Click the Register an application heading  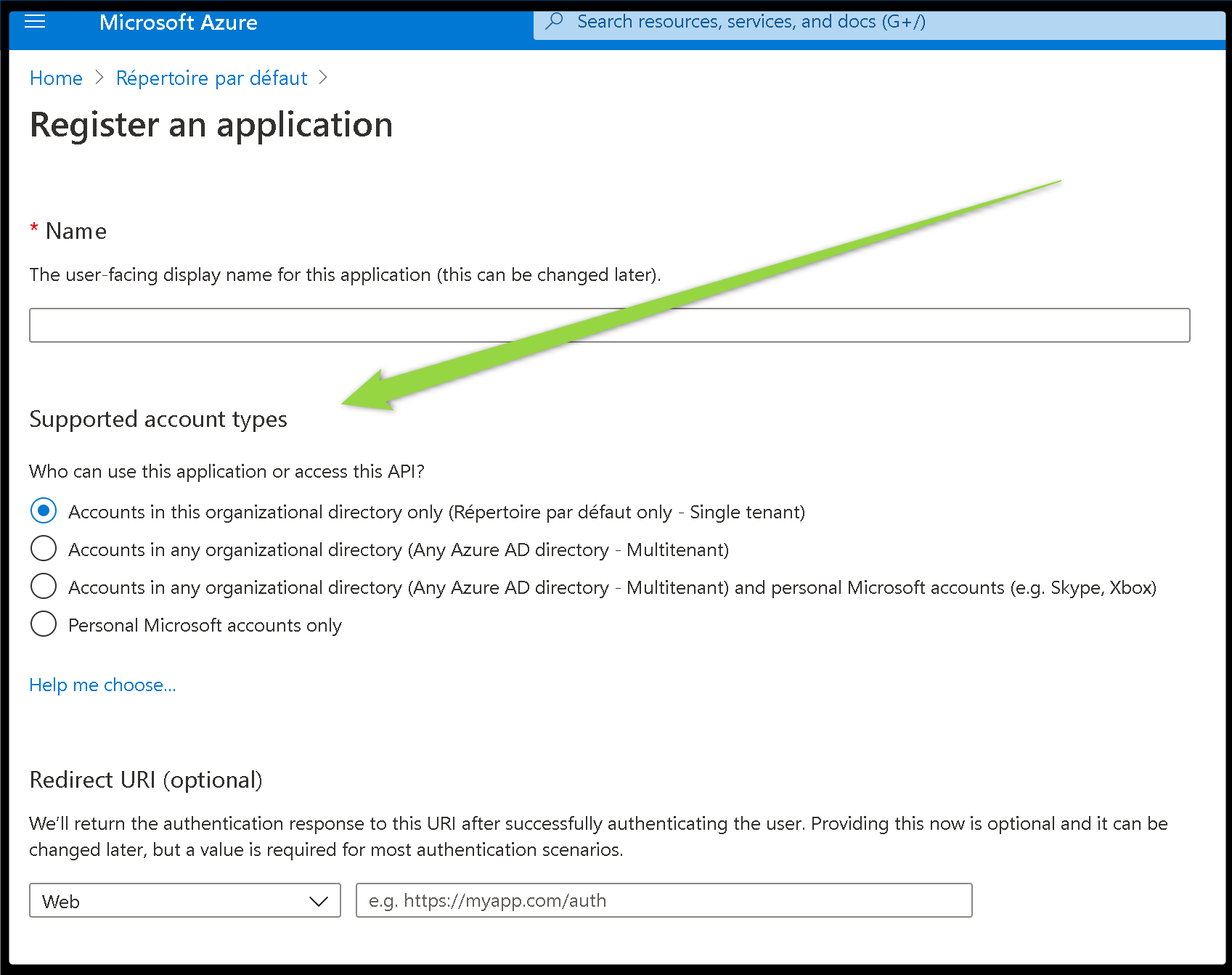tap(211, 125)
